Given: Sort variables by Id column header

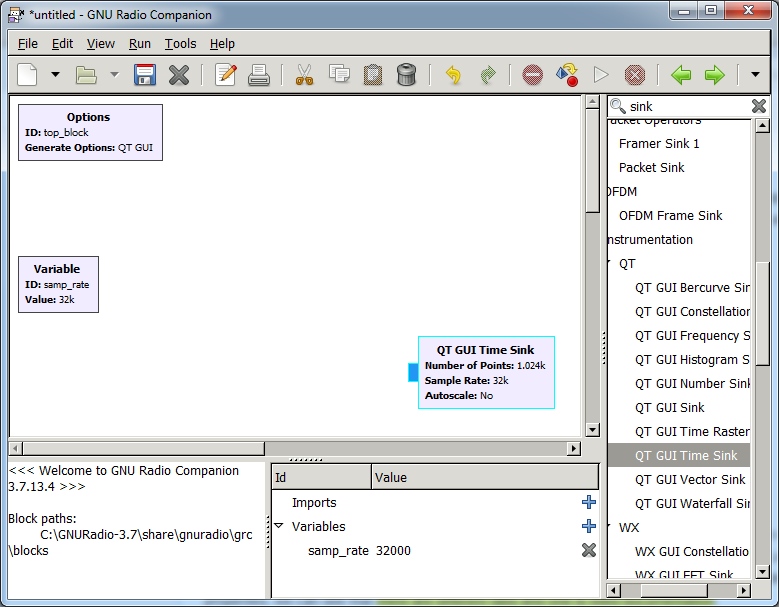Looking at the screenshot, I should 321,477.
